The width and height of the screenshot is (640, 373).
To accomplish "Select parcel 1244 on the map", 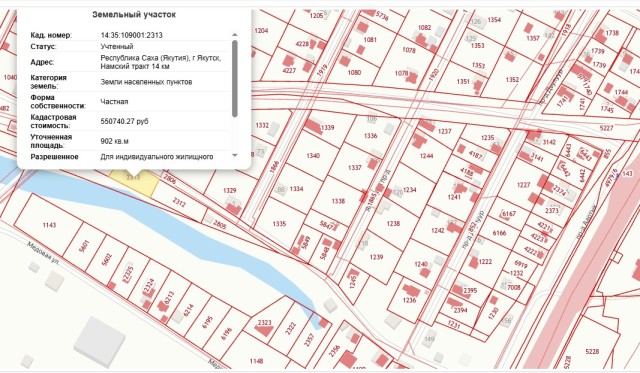I will tap(426, 156).
